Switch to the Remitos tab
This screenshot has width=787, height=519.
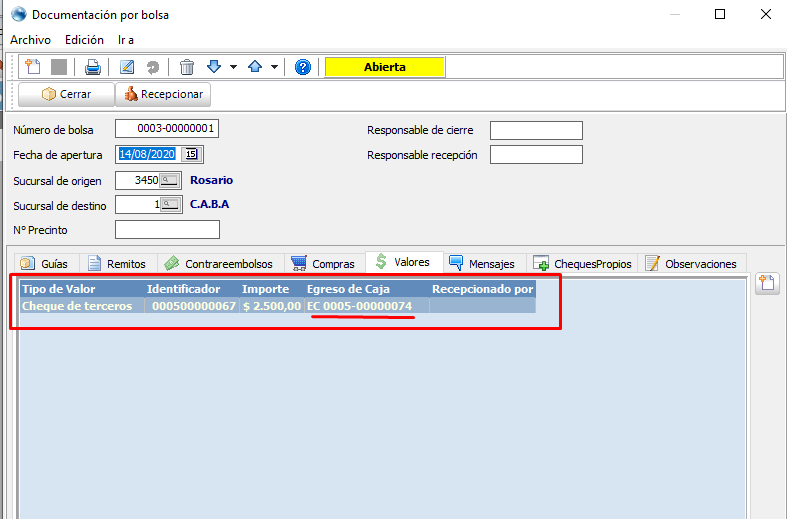117,264
